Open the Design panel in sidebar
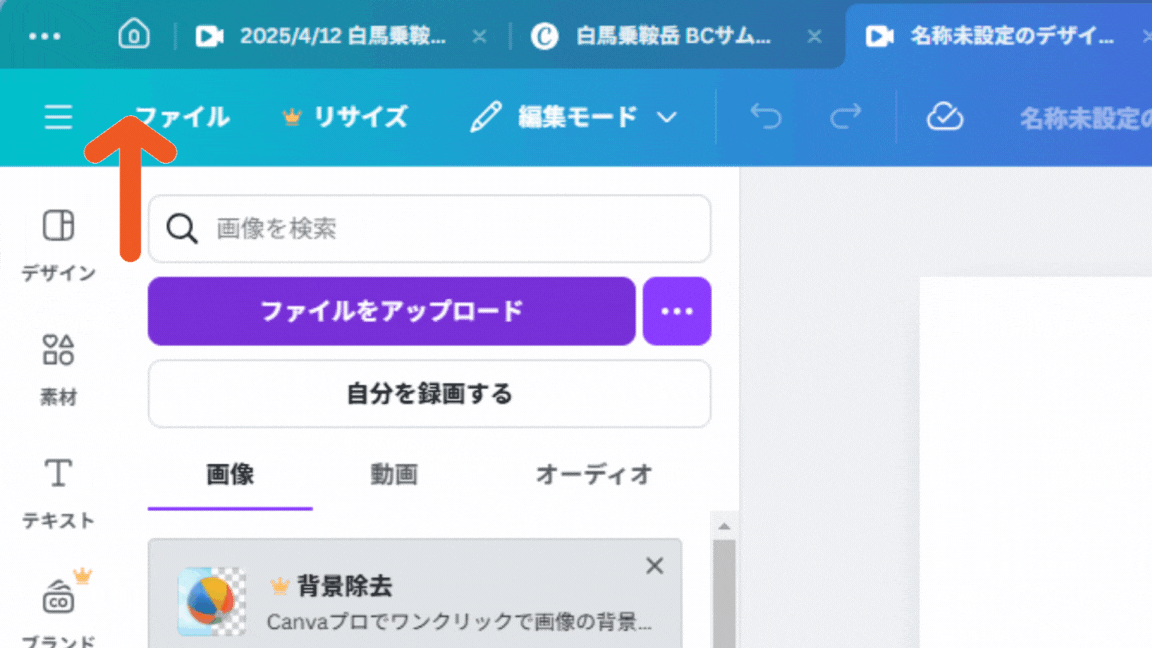Viewport: 1152px width, 648px height. pyautogui.click(x=58, y=243)
